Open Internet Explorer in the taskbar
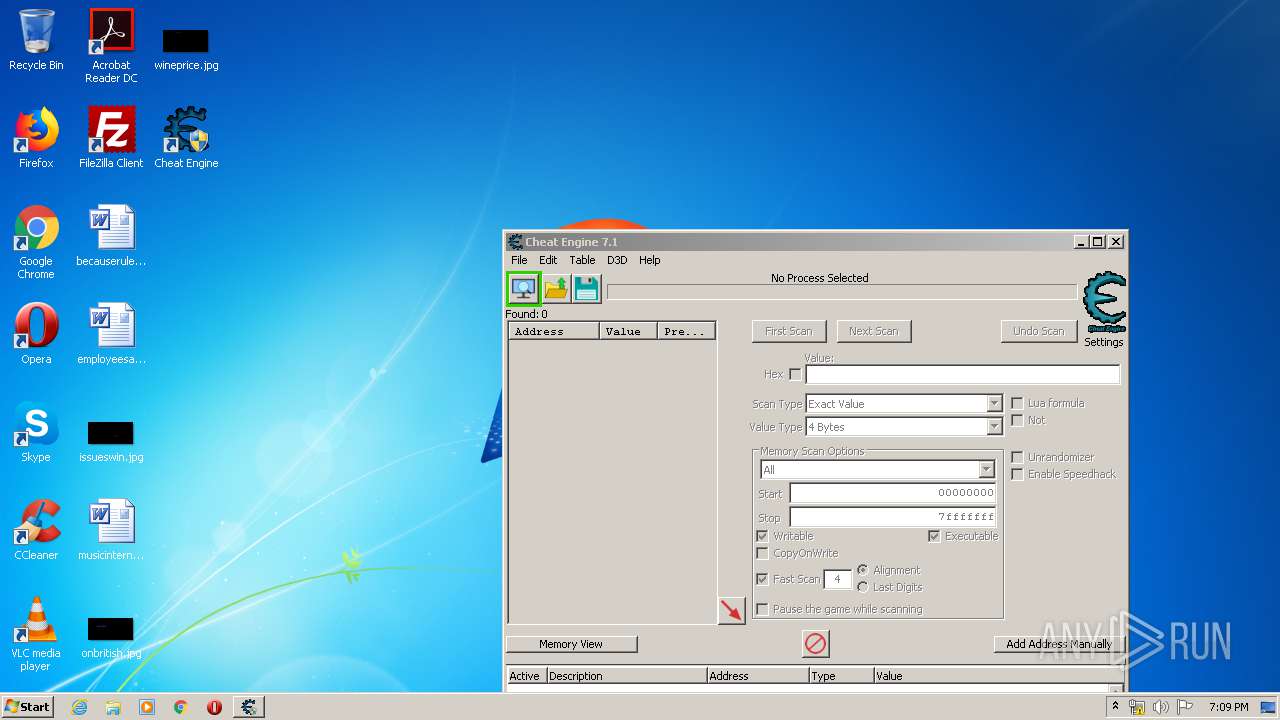 pos(79,707)
